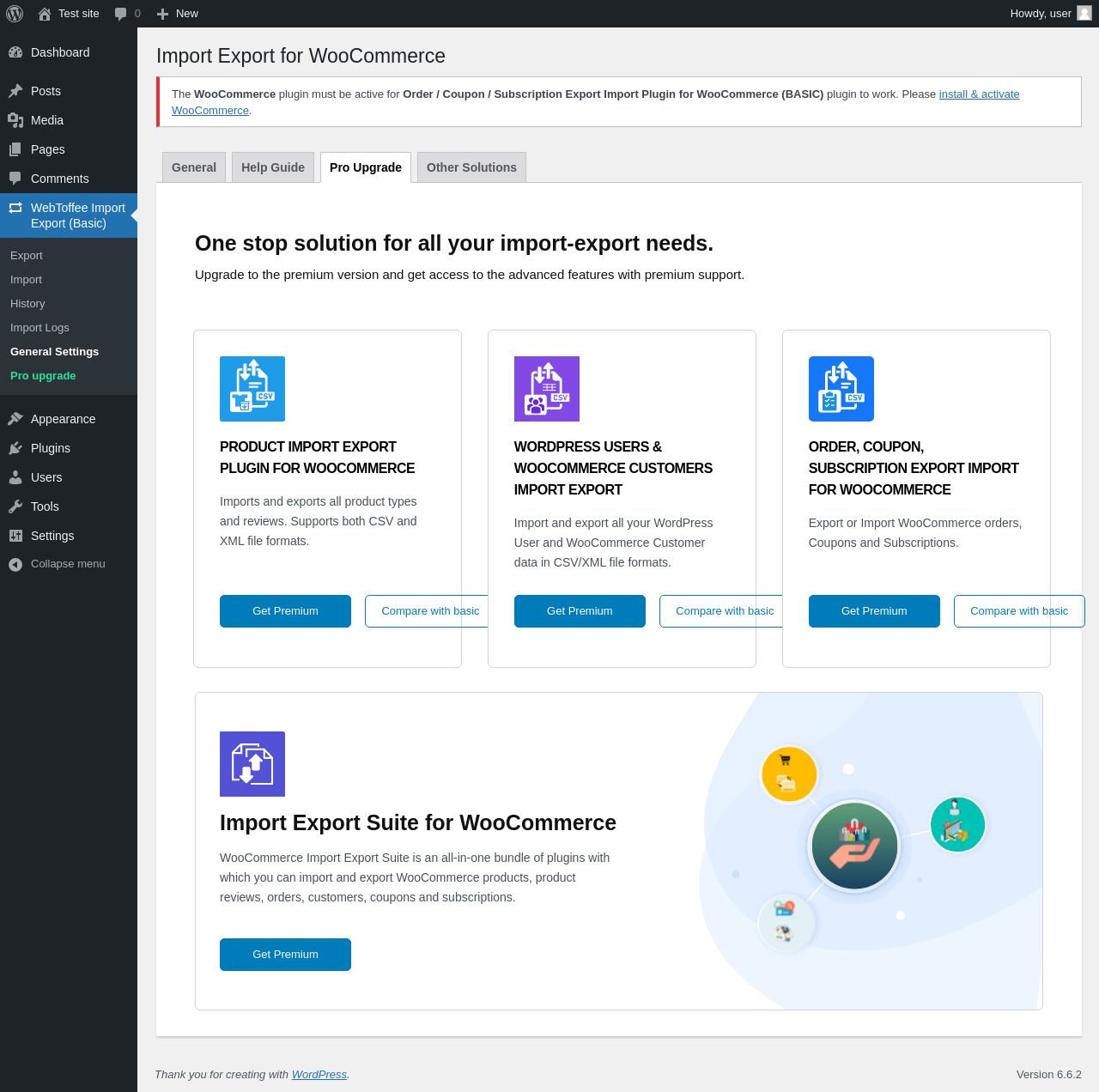Follow the install & activate WooCommerce link

tap(980, 94)
